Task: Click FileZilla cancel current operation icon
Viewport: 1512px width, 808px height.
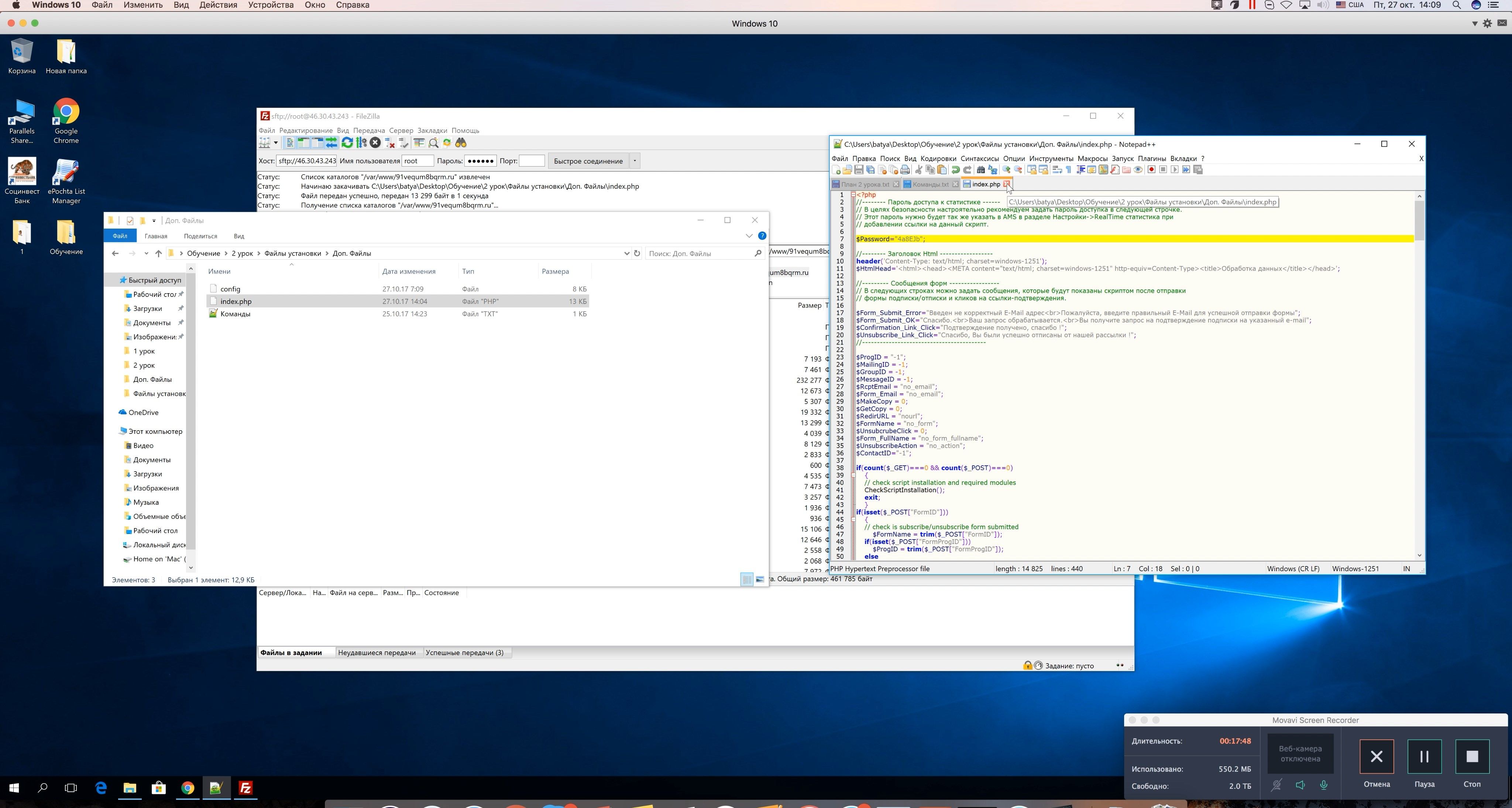Action: pos(375,143)
